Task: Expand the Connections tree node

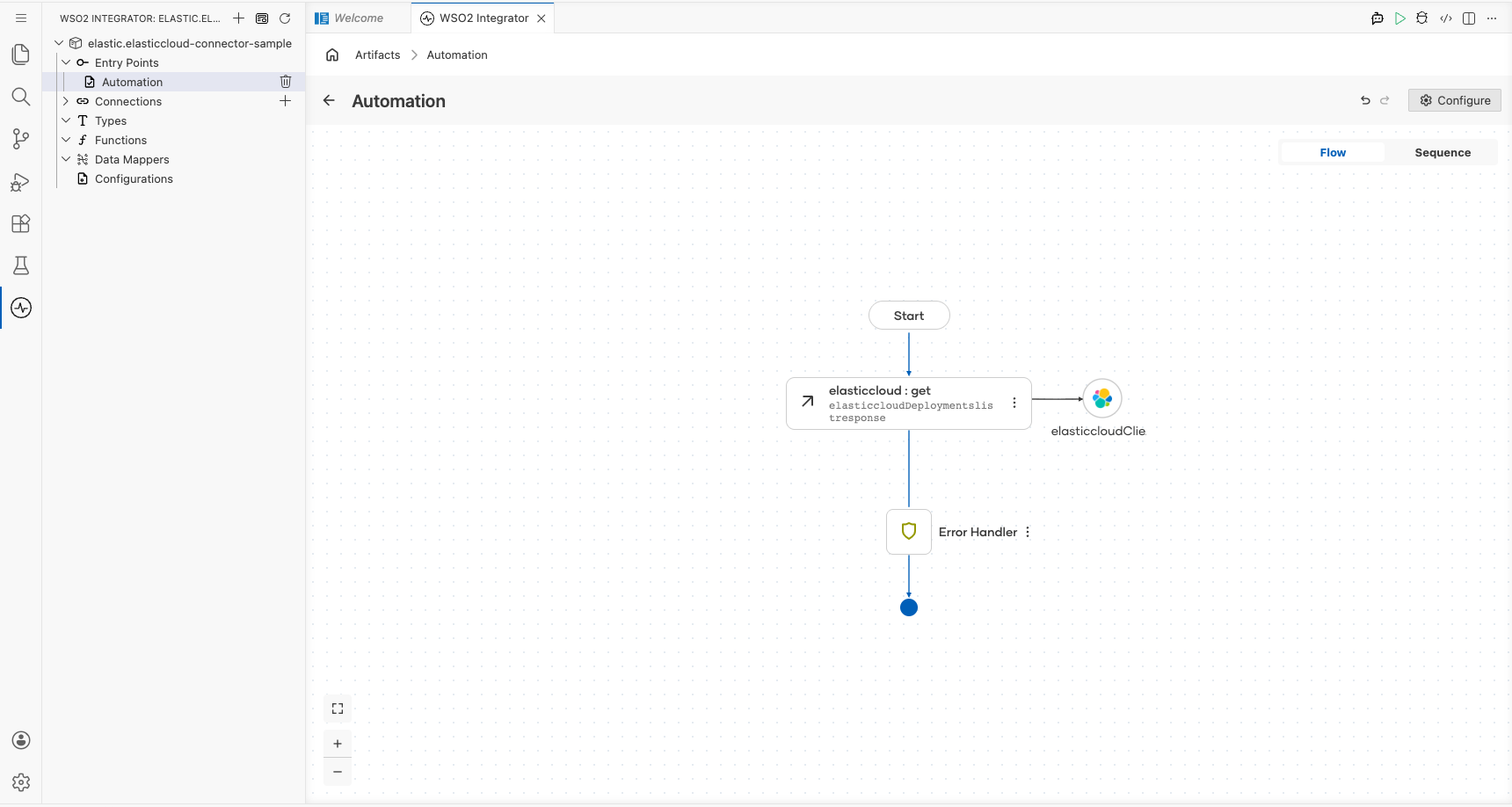Action: pyautogui.click(x=66, y=101)
